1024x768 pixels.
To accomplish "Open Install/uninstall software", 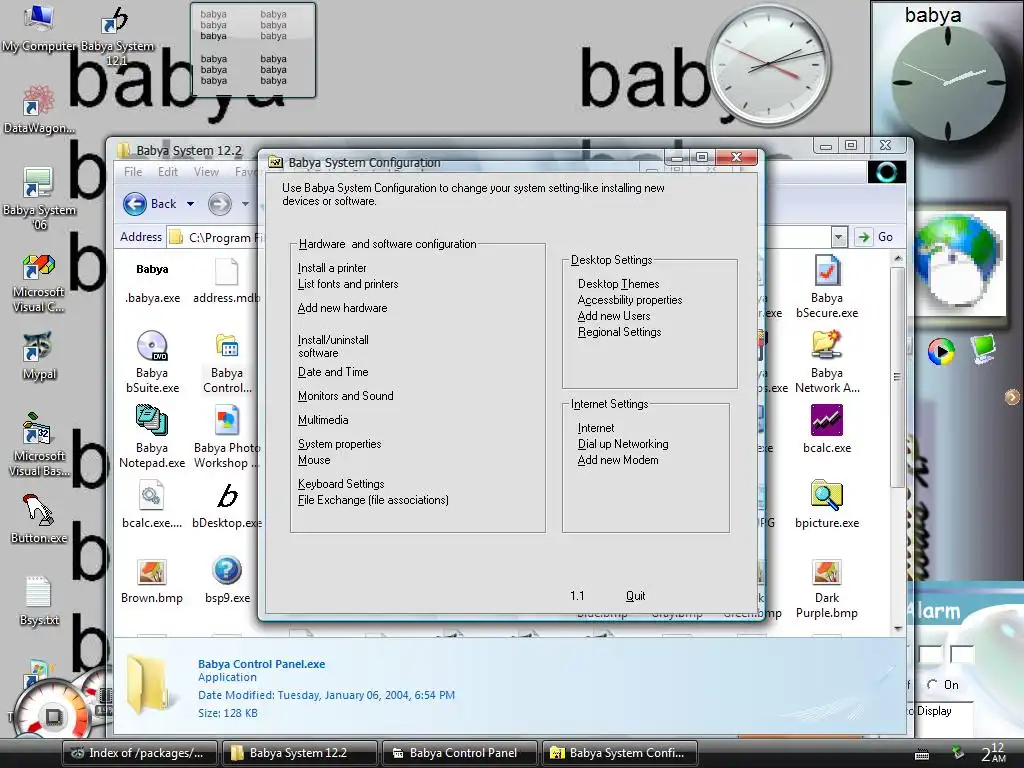I will coord(333,346).
